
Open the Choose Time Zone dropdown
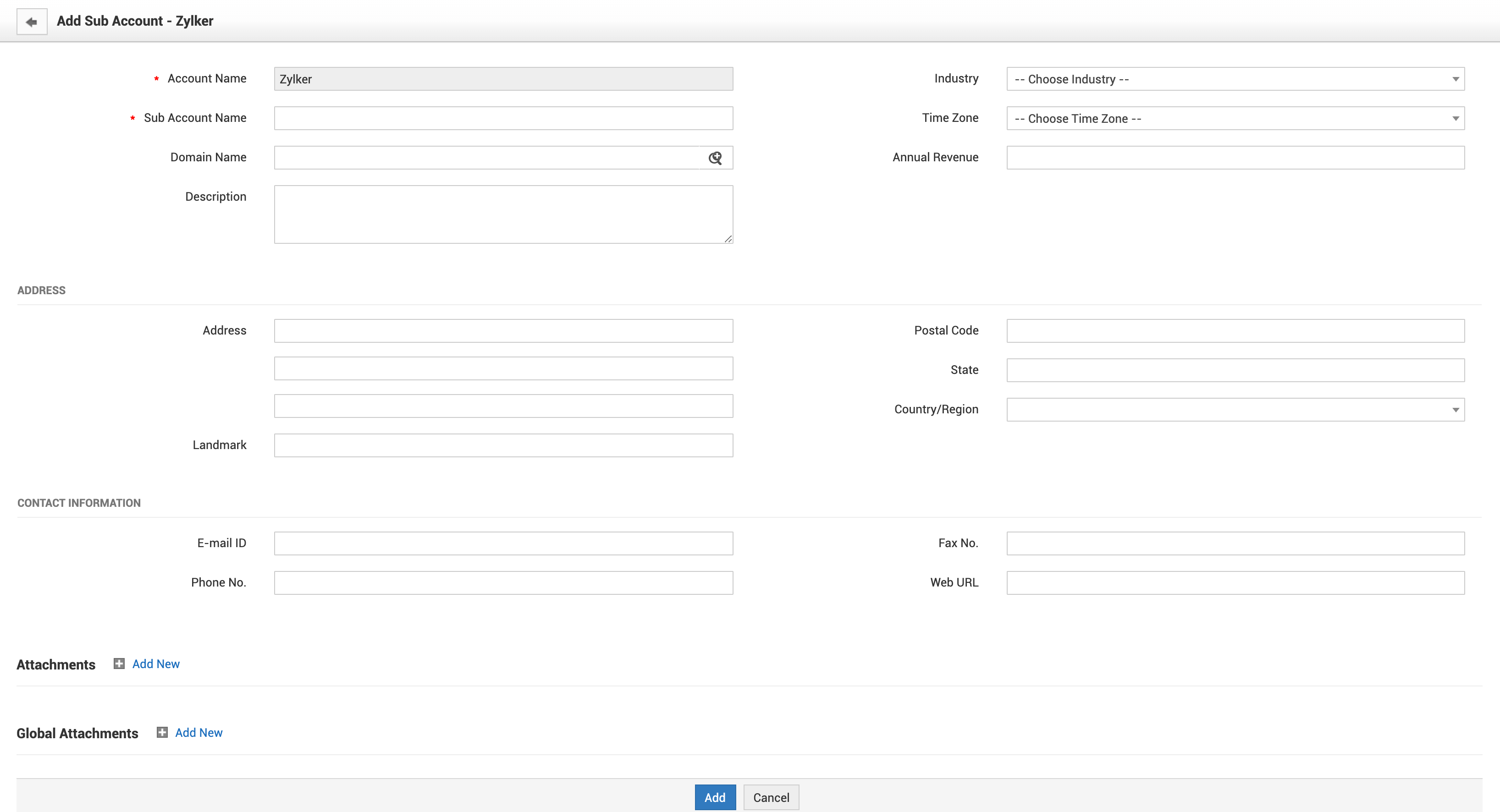(x=1235, y=119)
